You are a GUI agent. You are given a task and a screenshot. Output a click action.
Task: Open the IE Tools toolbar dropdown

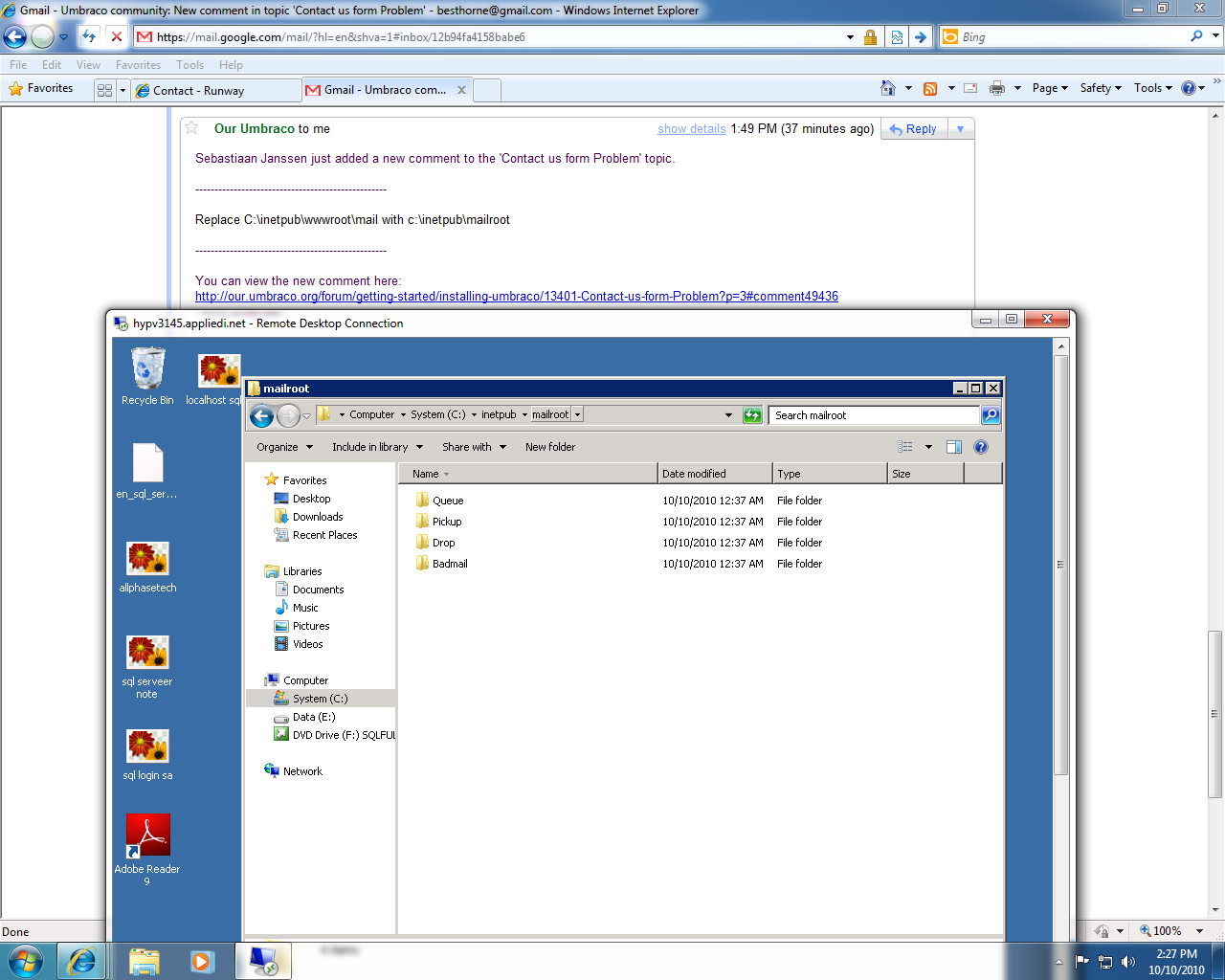(1153, 88)
